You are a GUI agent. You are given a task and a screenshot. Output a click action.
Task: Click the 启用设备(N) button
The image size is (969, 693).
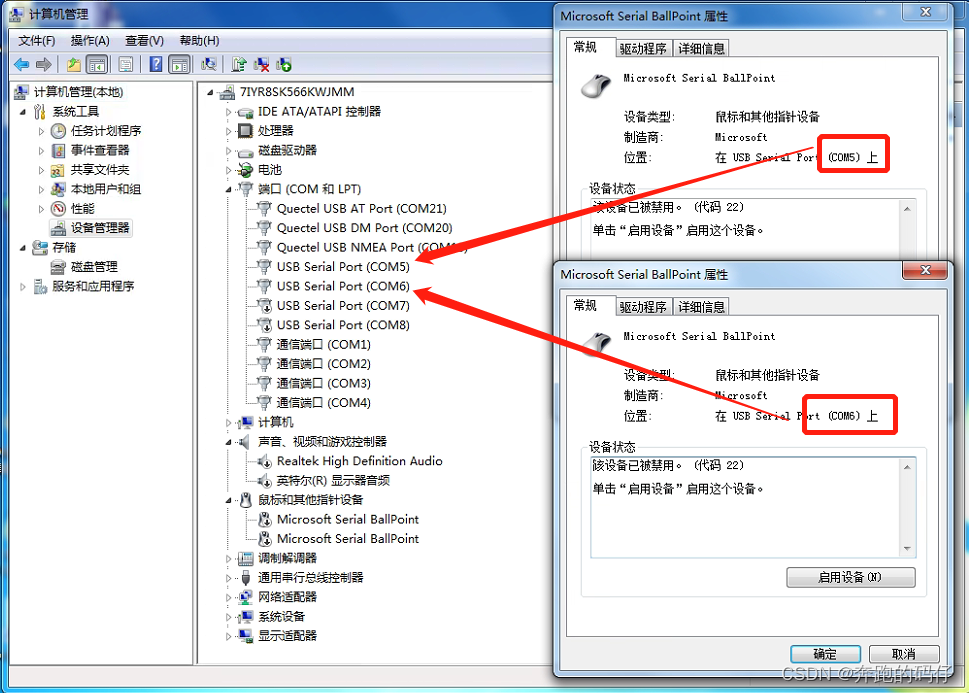(850, 577)
